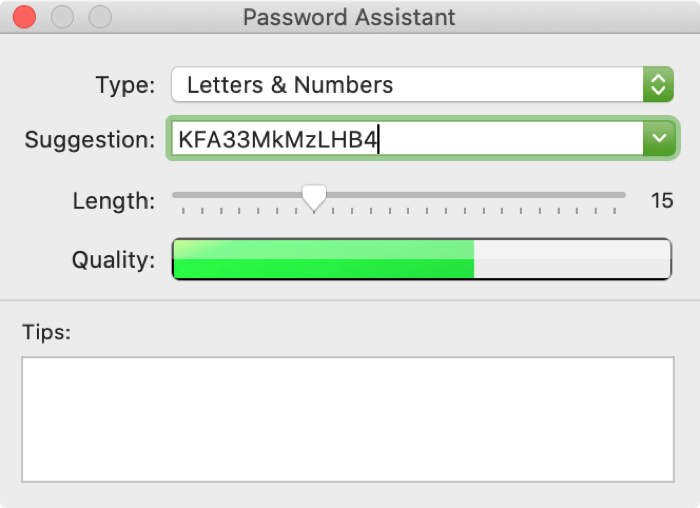Click the Length slider thumb

coord(315,198)
